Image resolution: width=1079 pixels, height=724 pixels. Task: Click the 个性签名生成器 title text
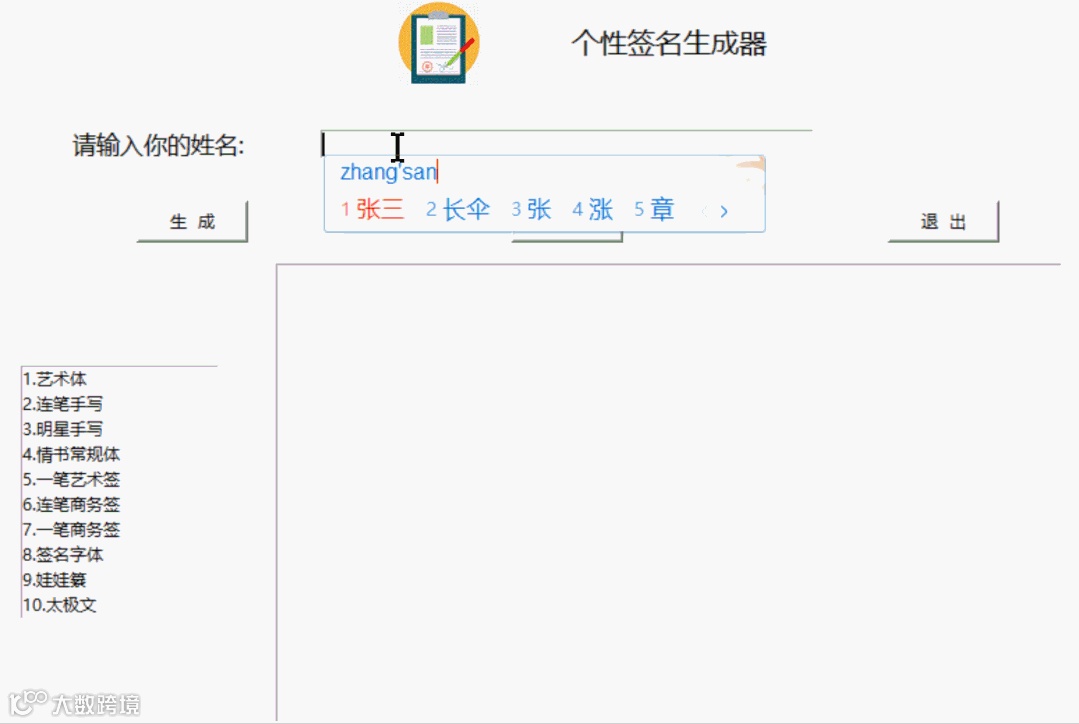[x=669, y=43]
